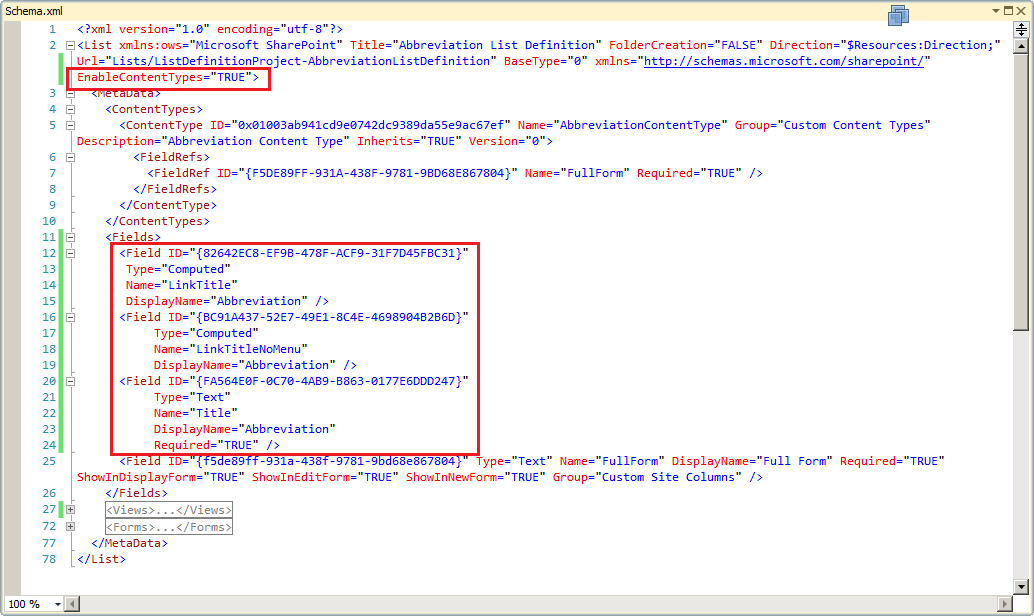Collapse the MetaData node on line 3

coord(70,93)
